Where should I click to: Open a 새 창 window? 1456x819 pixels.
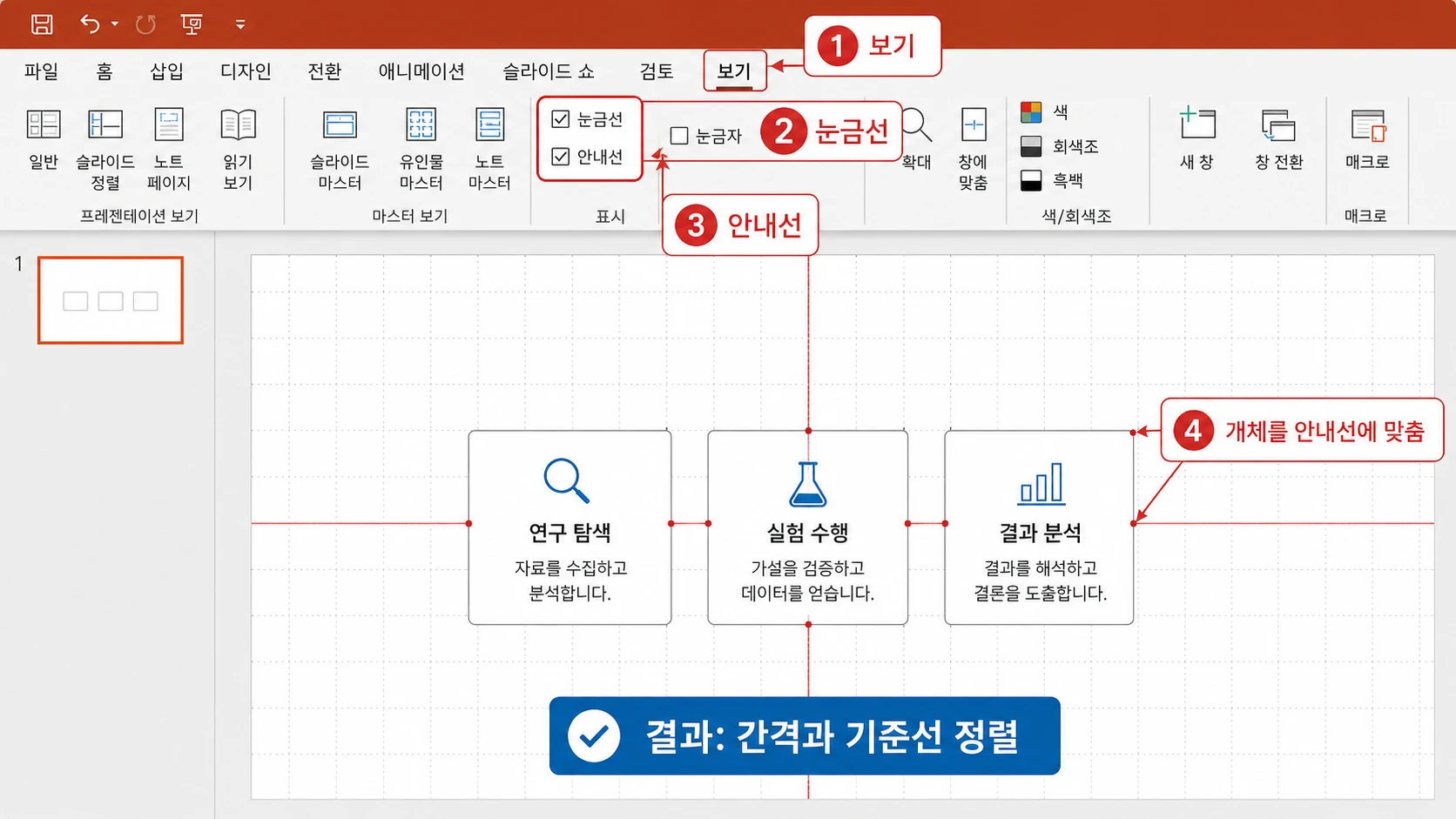(1197, 138)
